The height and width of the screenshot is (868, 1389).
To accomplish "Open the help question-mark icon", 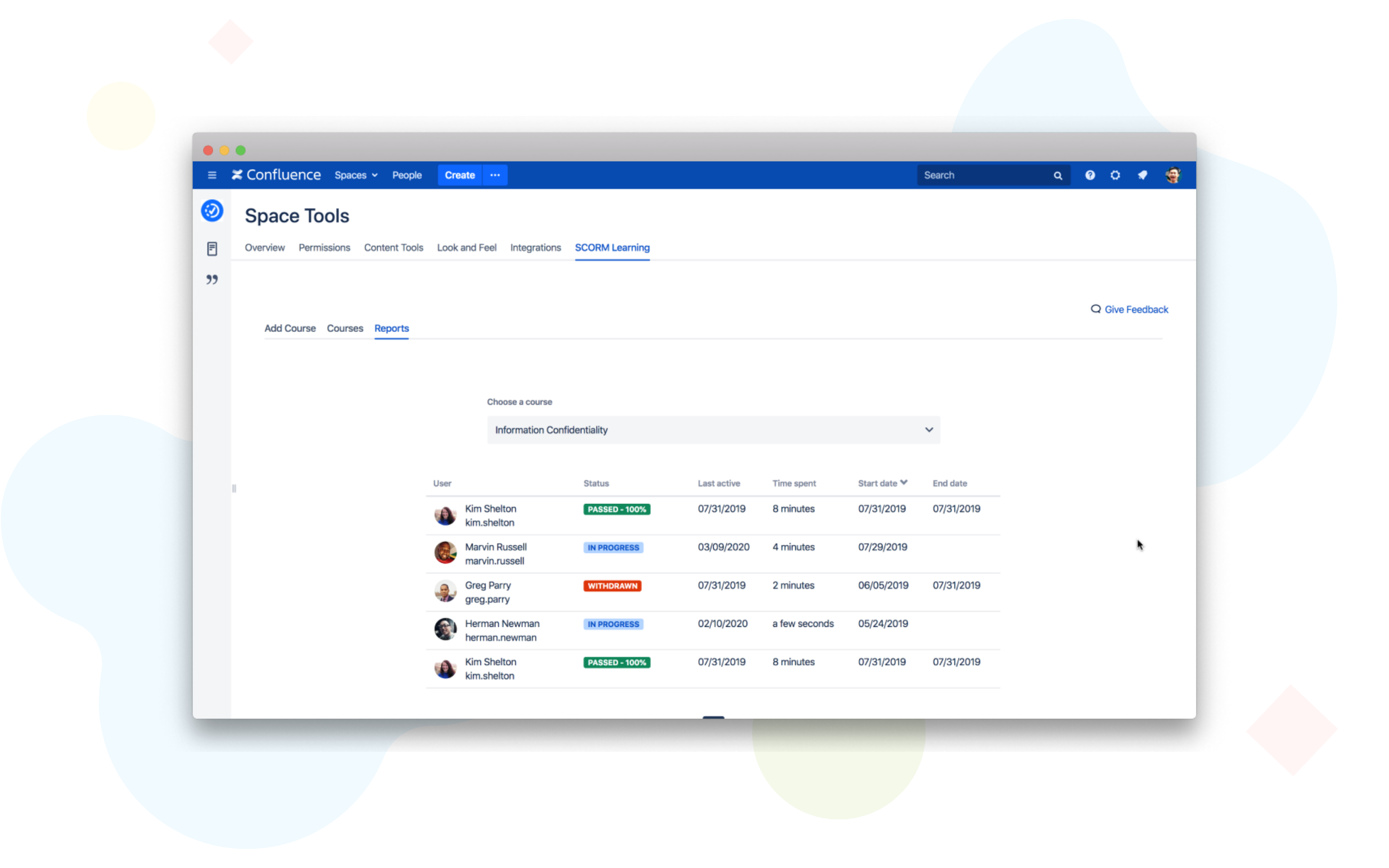I will pyautogui.click(x=1089, y=175).
